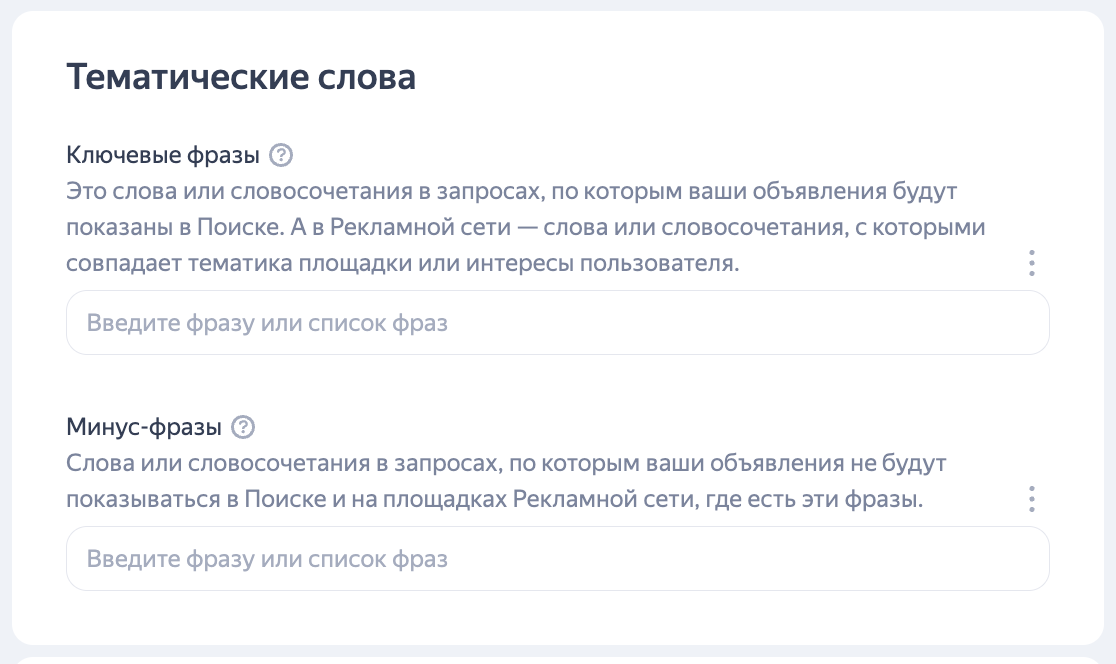Click the Ключевые фразы label text
This screenshot has height=664, width=1116.
163,154
